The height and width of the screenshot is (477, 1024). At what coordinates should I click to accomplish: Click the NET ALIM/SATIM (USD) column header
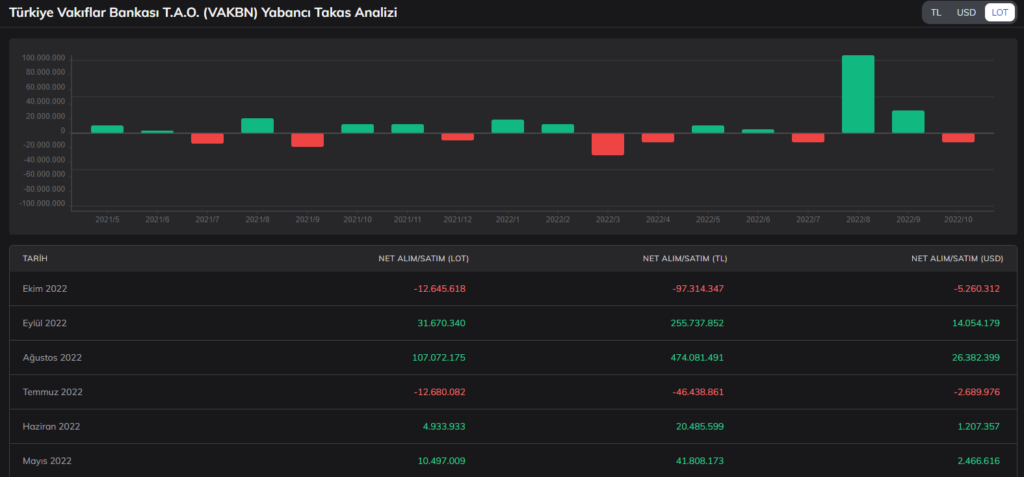[957, 259]
